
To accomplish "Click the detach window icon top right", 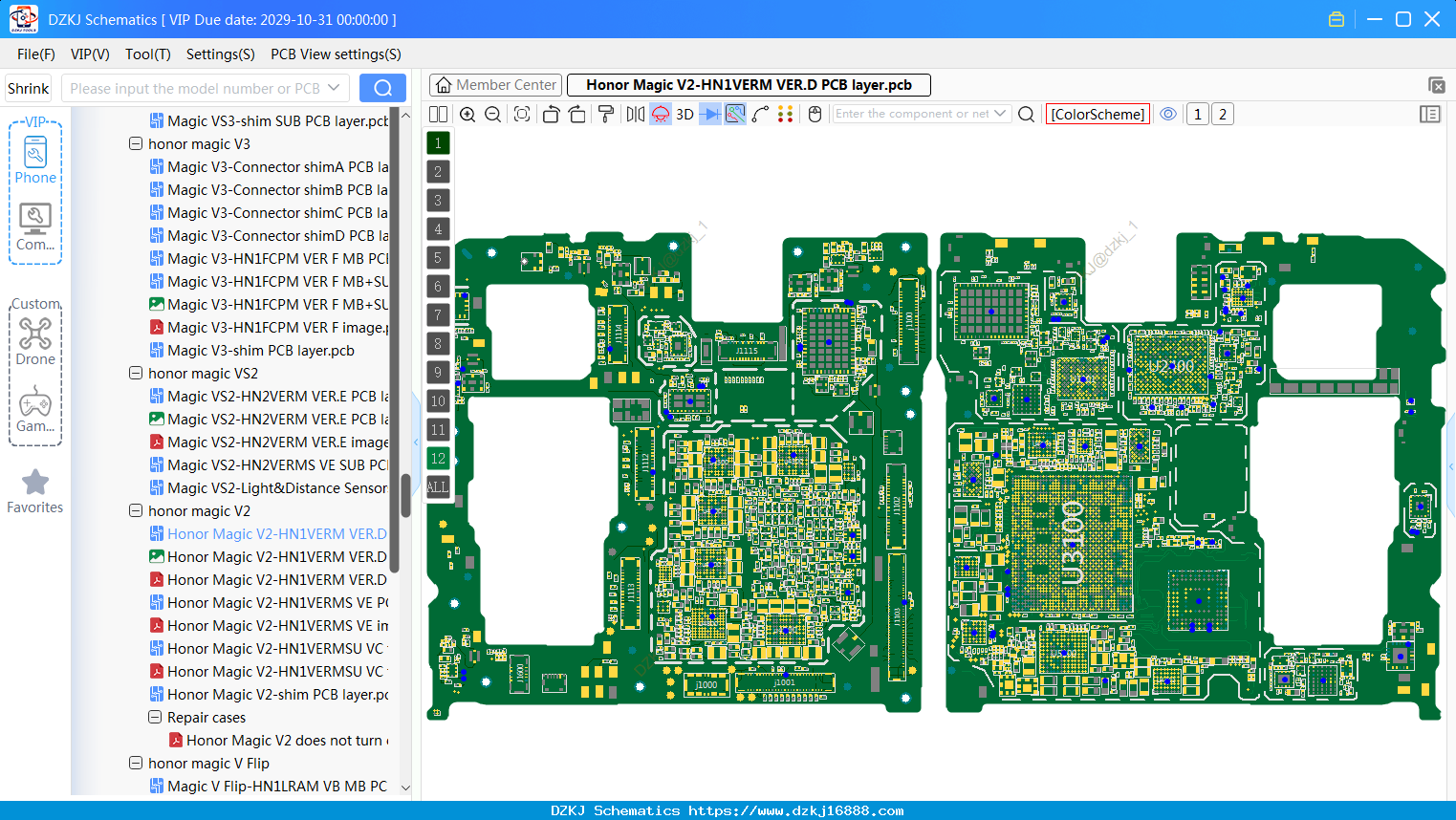I will (1436, 85).
